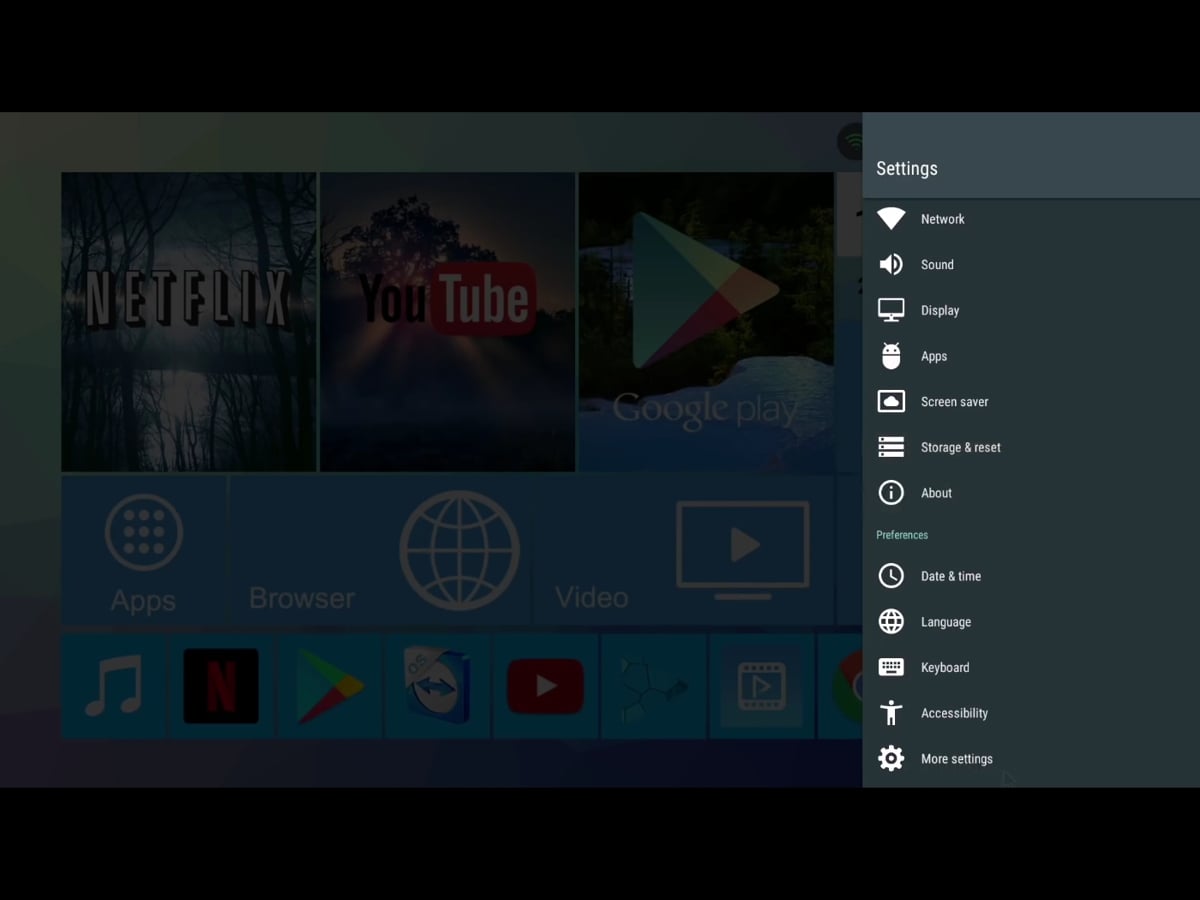The image size is (1200, 900).
Task: Click the Language globe icon
Action: (890, 621)
